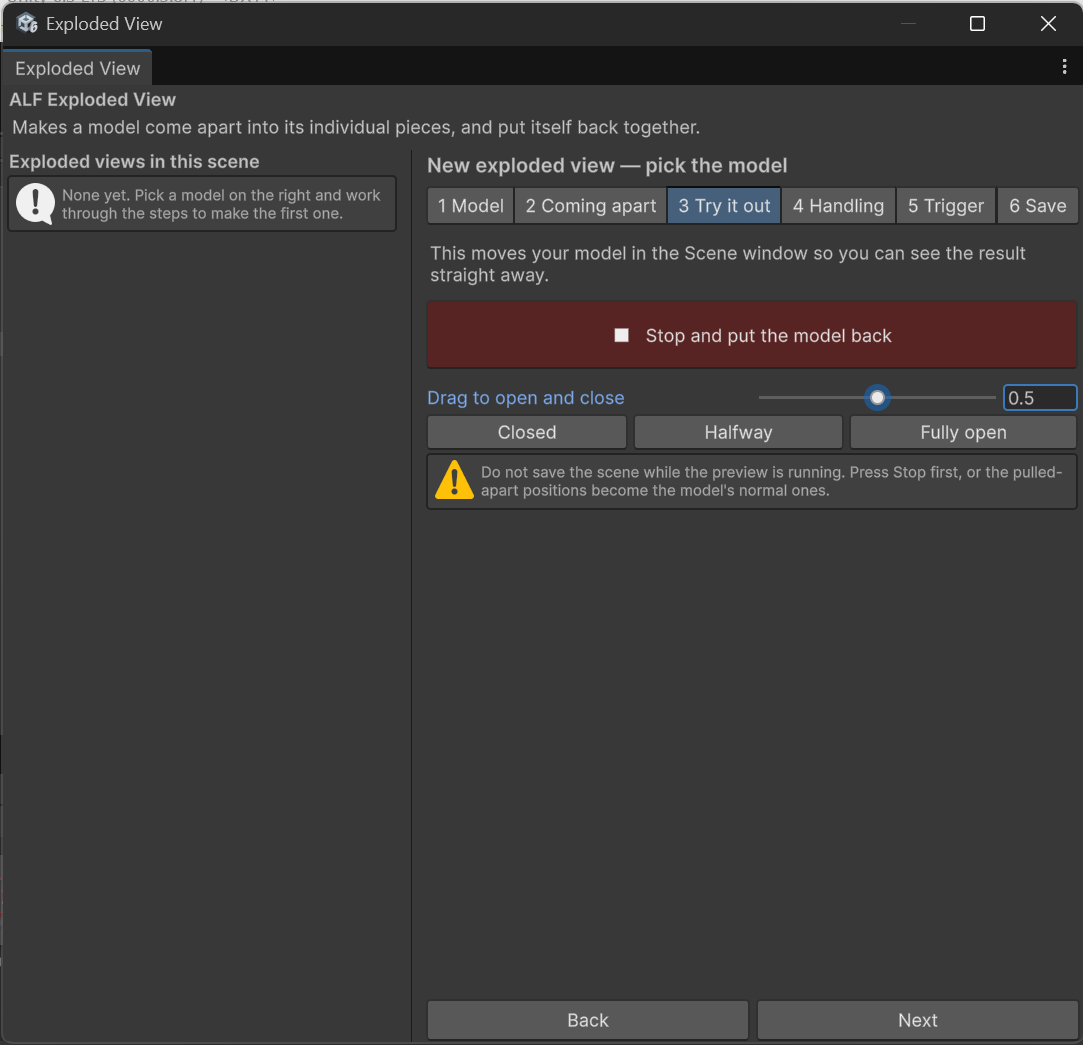Maximize the Exploded View window

[x=977, y=24]
